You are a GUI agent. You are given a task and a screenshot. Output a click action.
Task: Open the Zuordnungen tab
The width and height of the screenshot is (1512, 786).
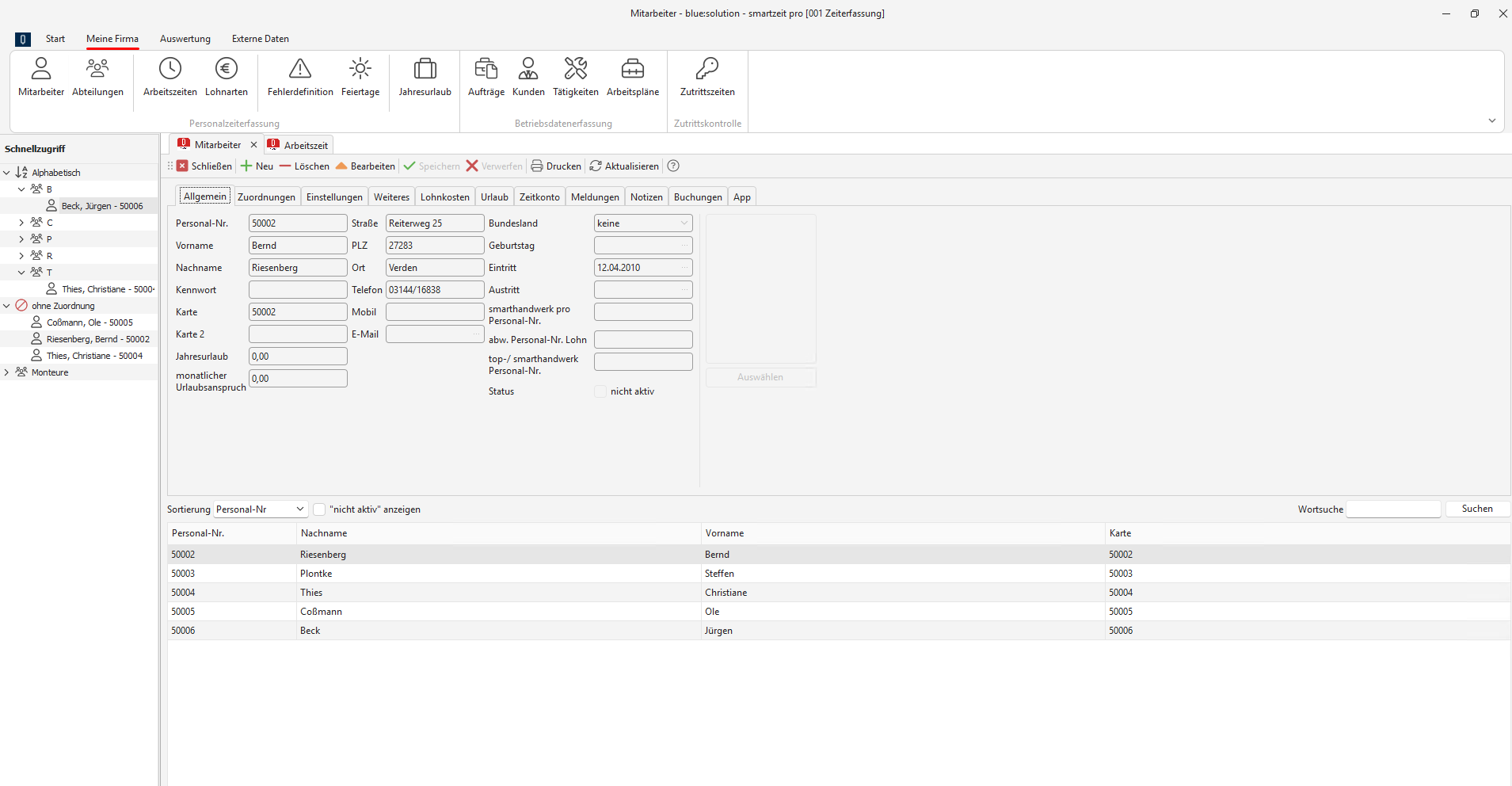(x=266, y=197)
